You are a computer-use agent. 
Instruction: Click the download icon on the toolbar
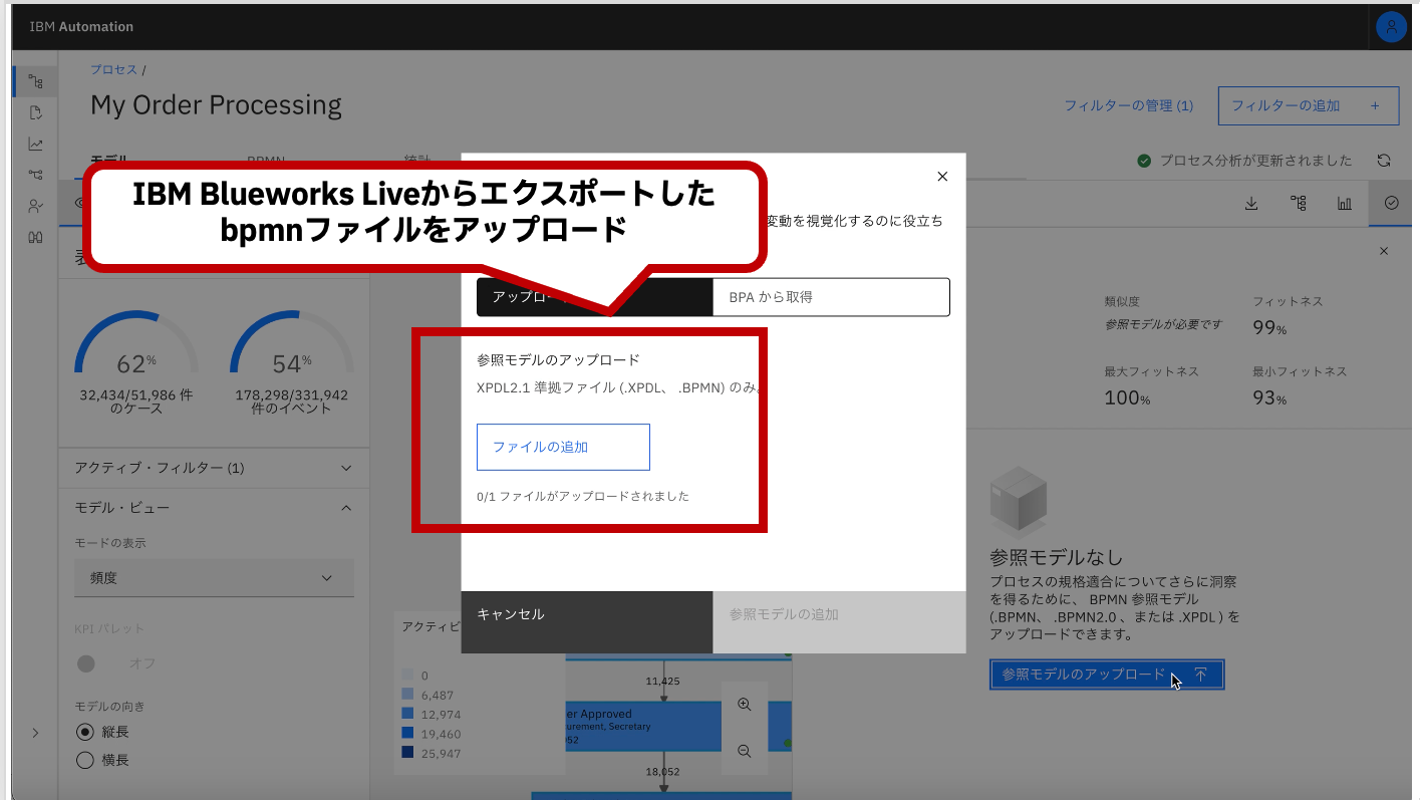coord(1250,202)
